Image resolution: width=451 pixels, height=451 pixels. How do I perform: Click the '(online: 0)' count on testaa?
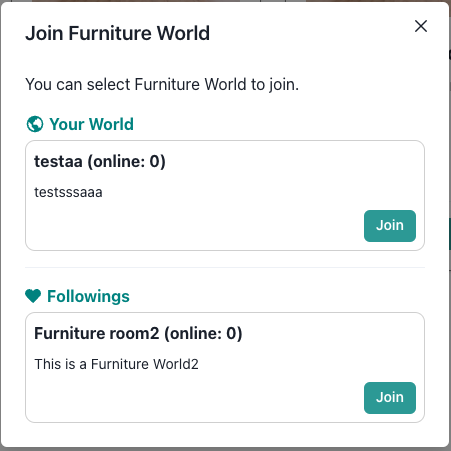click(126, 162)
